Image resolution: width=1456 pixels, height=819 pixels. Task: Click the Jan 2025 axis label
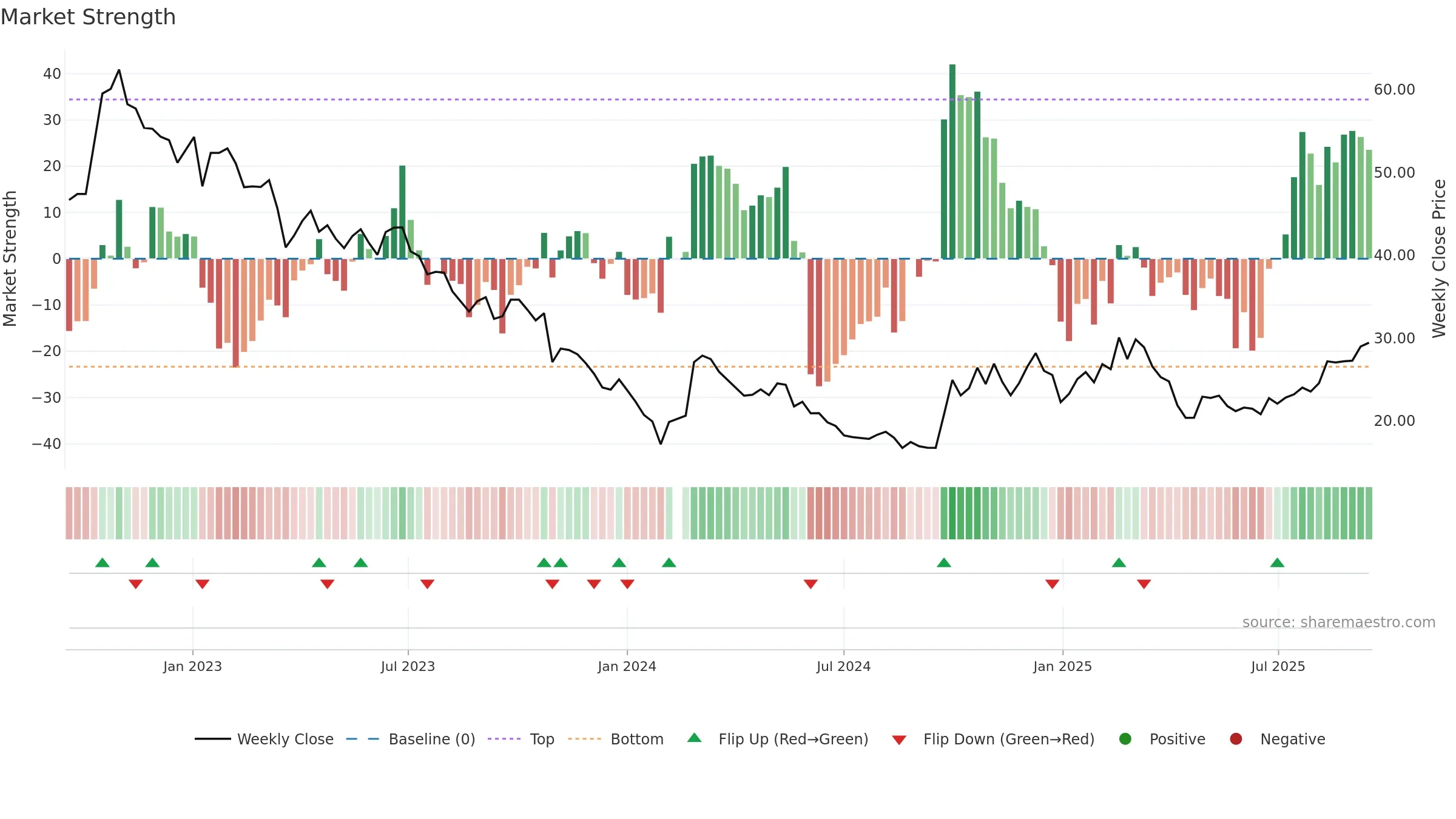(1063, 666)
